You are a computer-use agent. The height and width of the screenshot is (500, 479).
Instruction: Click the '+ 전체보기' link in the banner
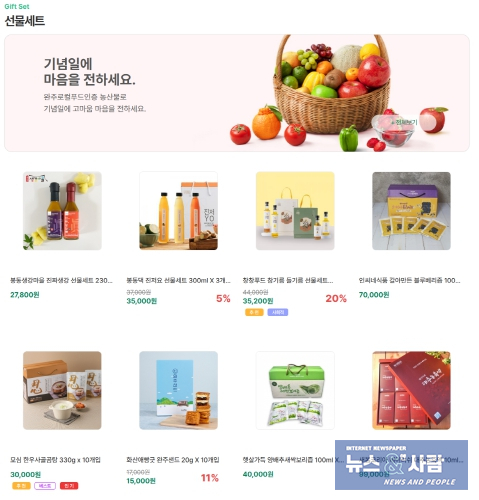(404, 122)
